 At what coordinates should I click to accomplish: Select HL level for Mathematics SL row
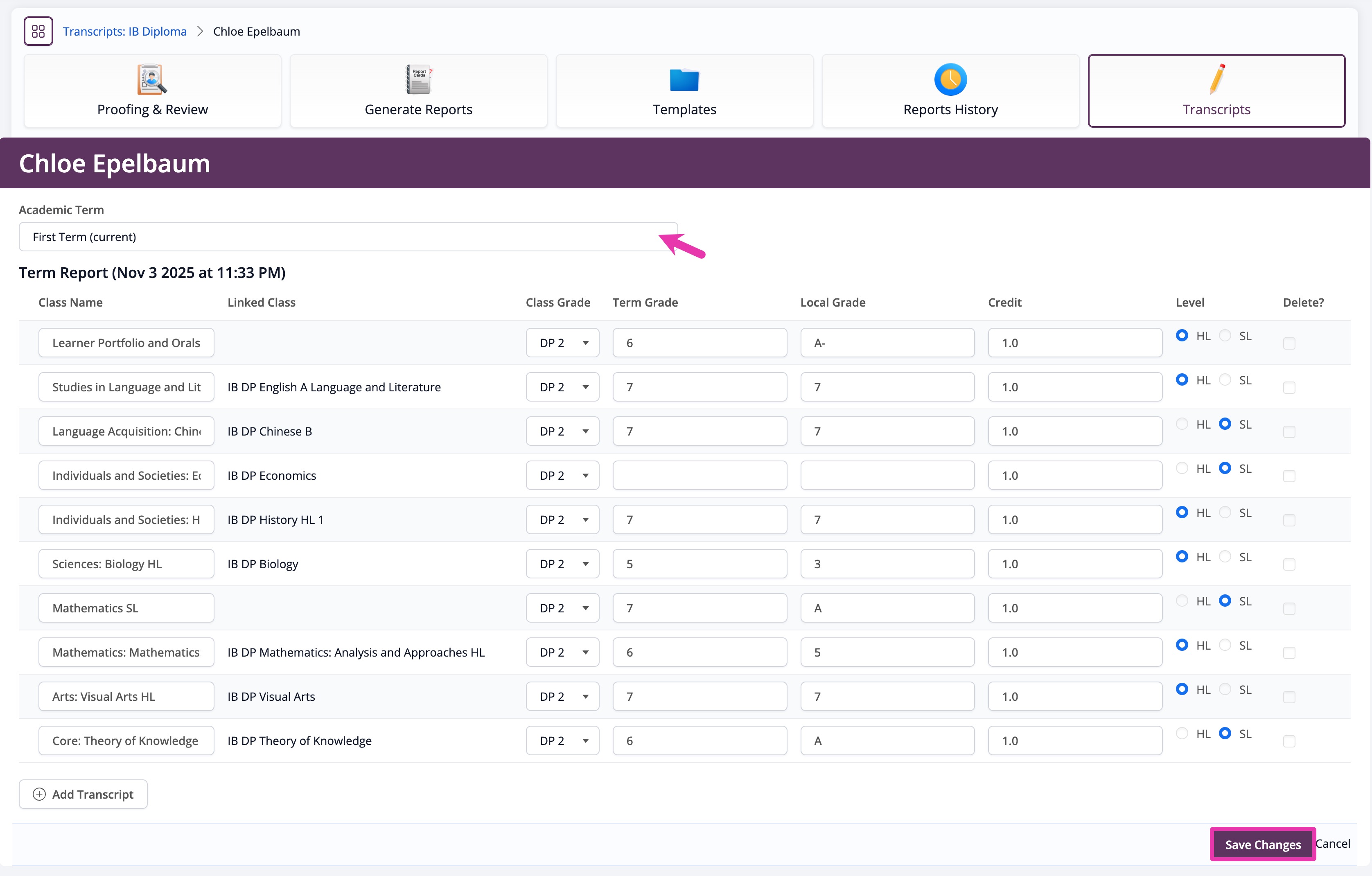[x=1182, y=601]
